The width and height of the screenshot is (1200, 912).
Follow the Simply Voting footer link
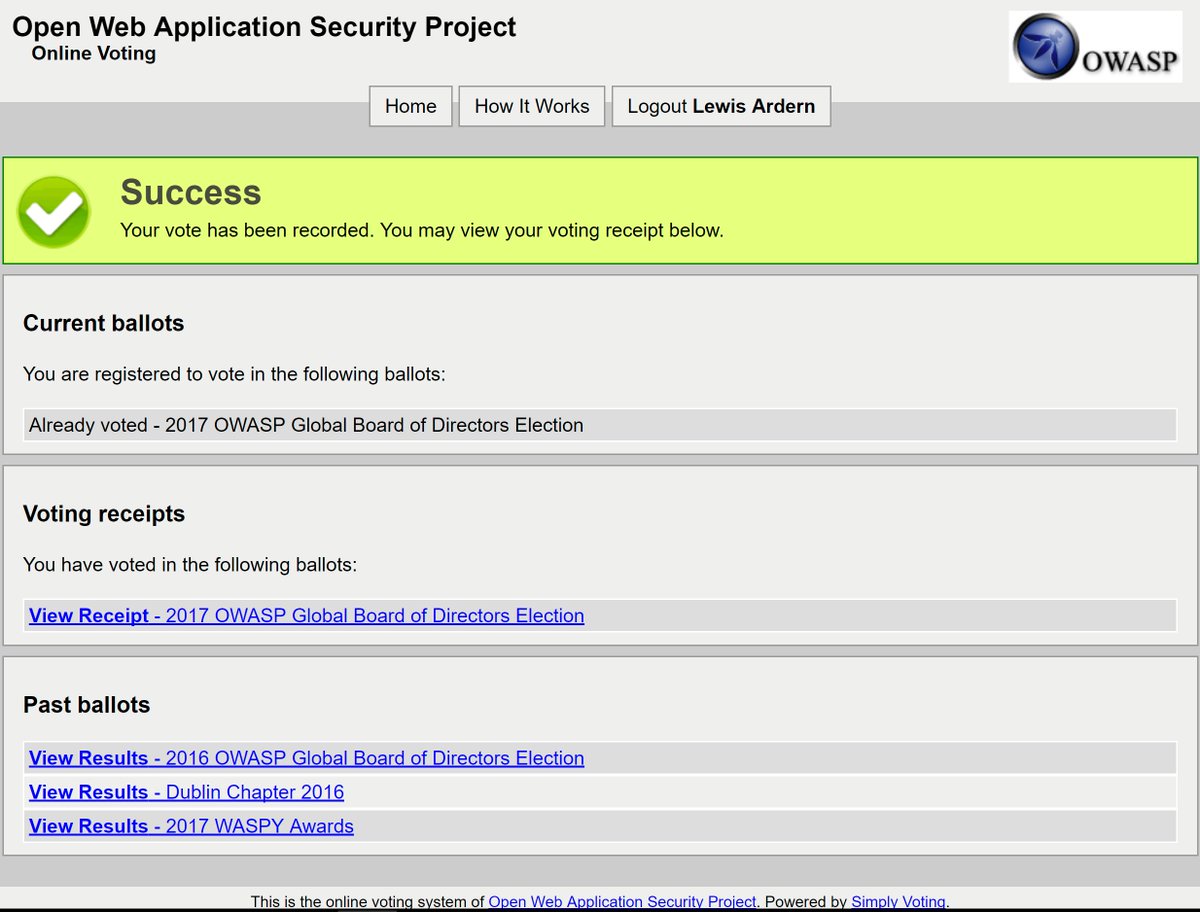[x=898, y=901]
